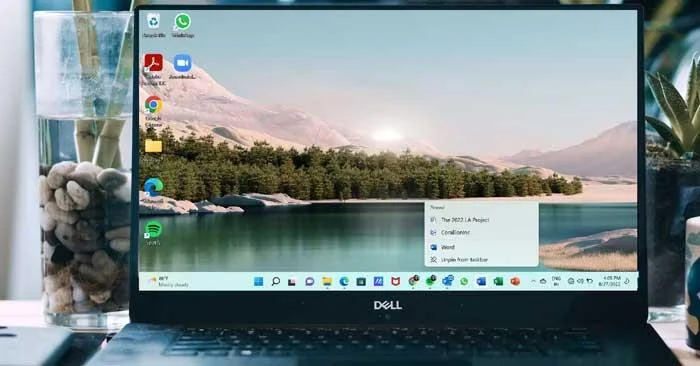Open the weather widget on the taskbar

tap(169, 281)
